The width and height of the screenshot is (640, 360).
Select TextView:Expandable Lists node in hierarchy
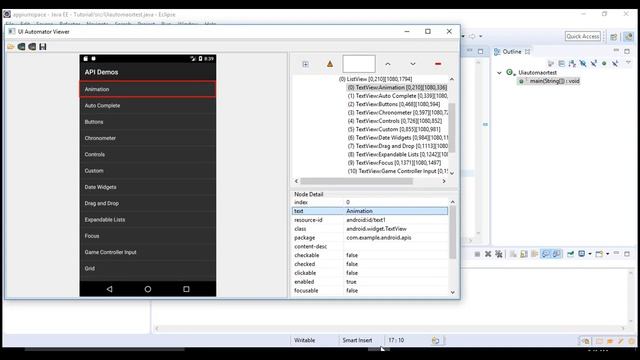click(398, 154)
